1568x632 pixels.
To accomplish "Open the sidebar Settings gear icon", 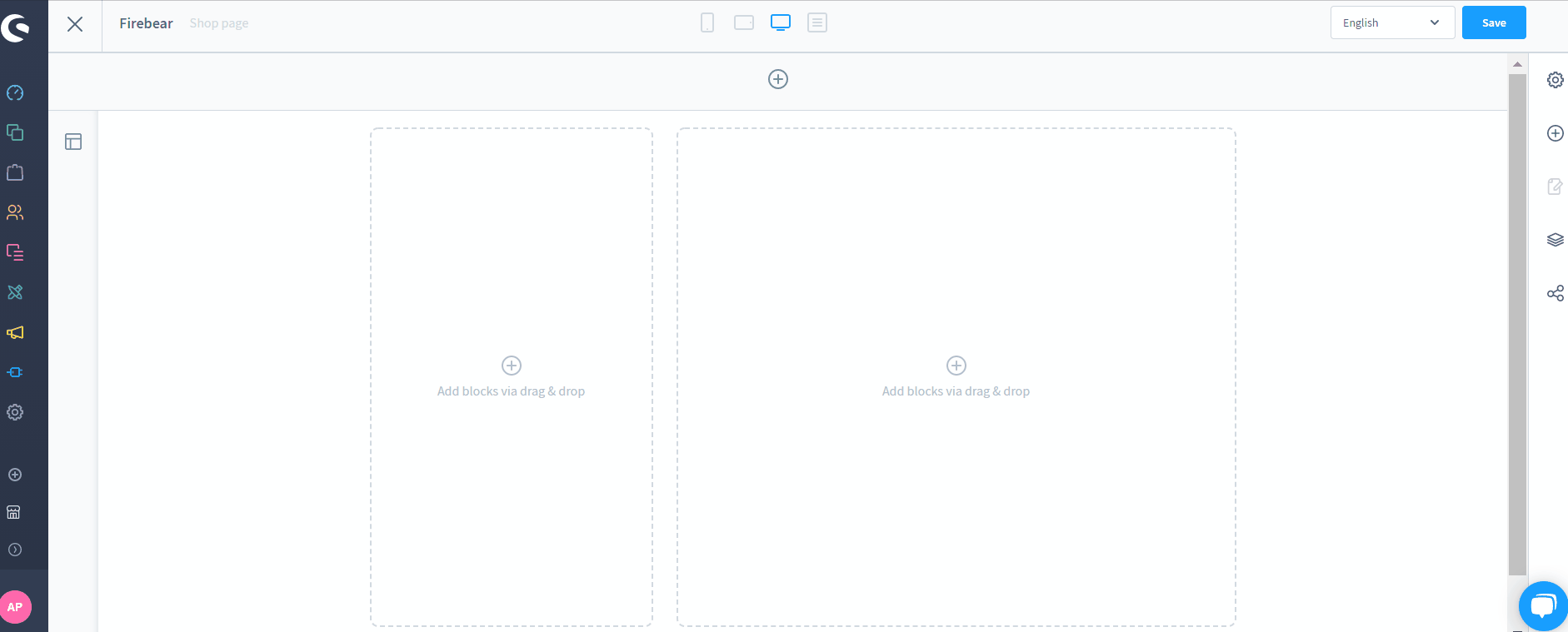I will point(15,412).
